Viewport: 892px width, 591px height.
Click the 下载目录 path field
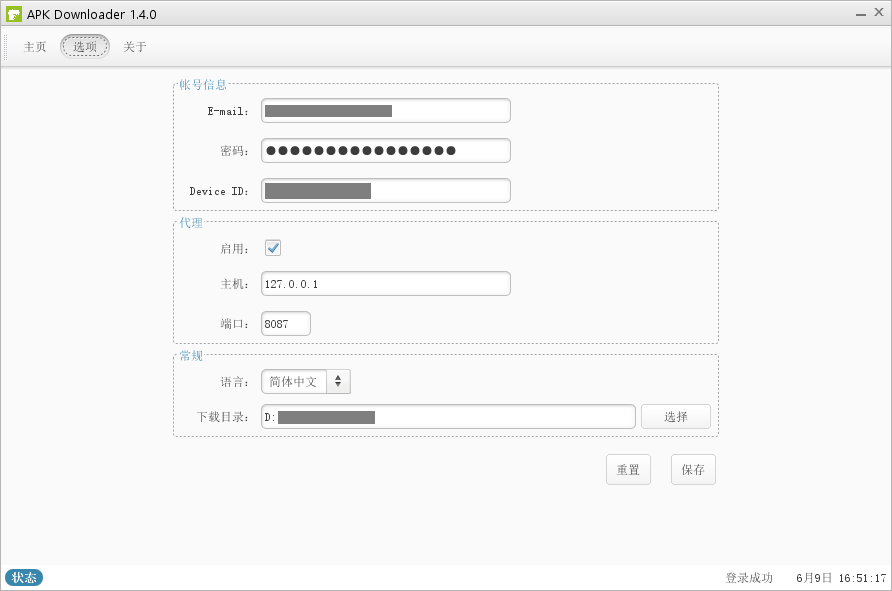pyautogui.click(x=448, y=417)
